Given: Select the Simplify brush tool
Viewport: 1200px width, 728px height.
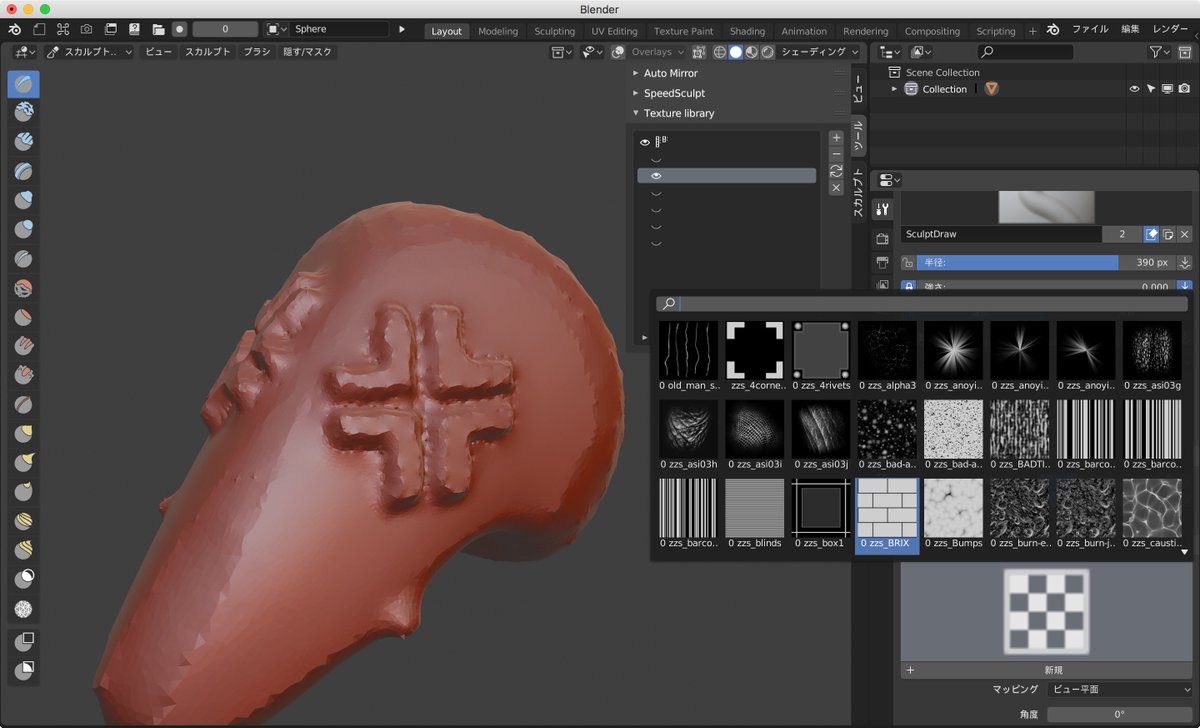Looking at the screenshot, I should (24, 607).
